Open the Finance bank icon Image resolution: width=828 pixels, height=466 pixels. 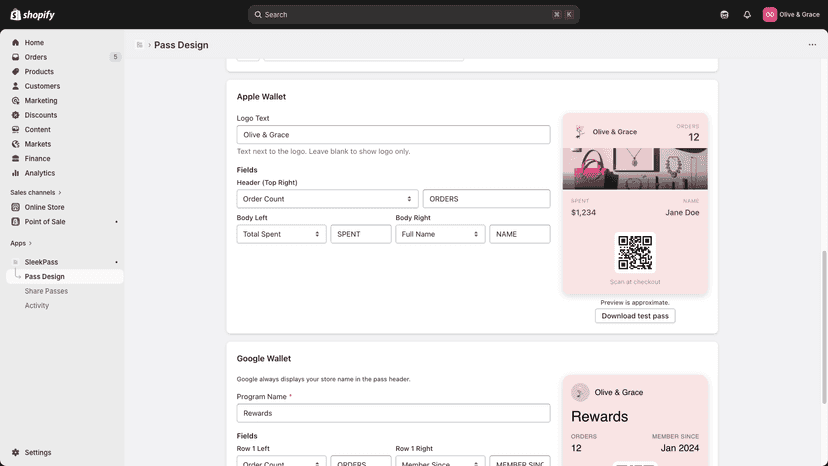tap(15, 159)
